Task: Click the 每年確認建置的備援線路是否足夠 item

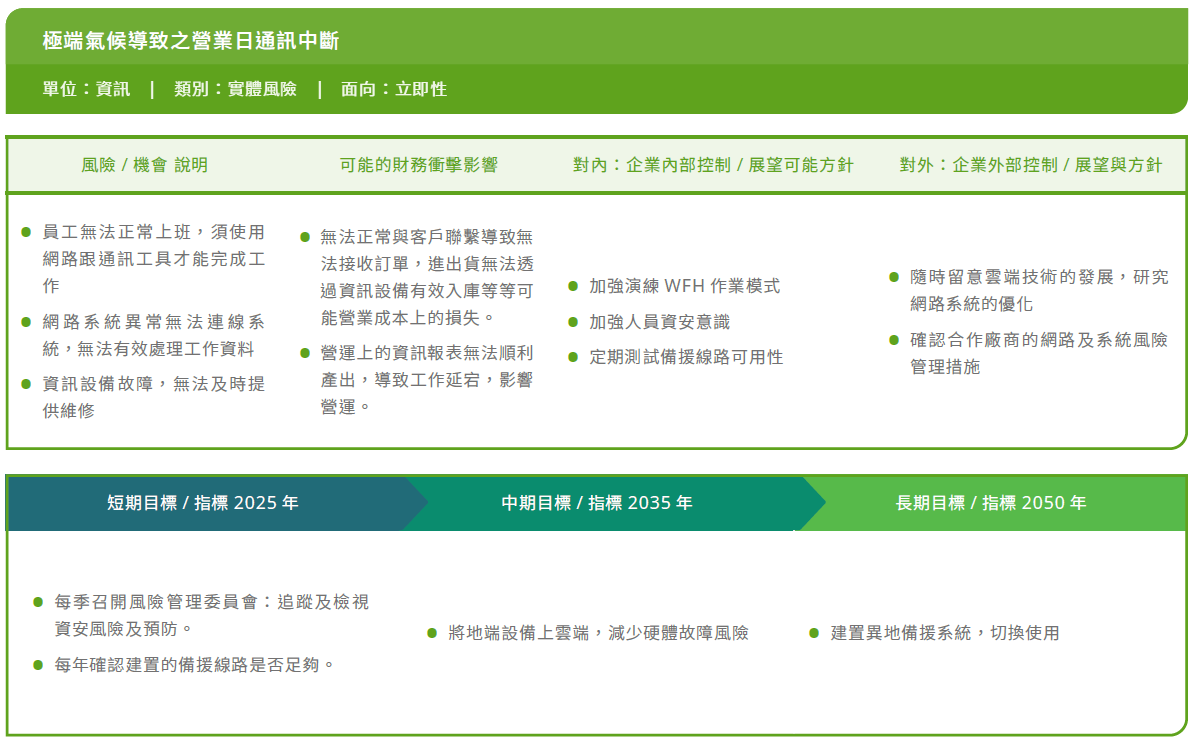Action: tap(194, 664)
